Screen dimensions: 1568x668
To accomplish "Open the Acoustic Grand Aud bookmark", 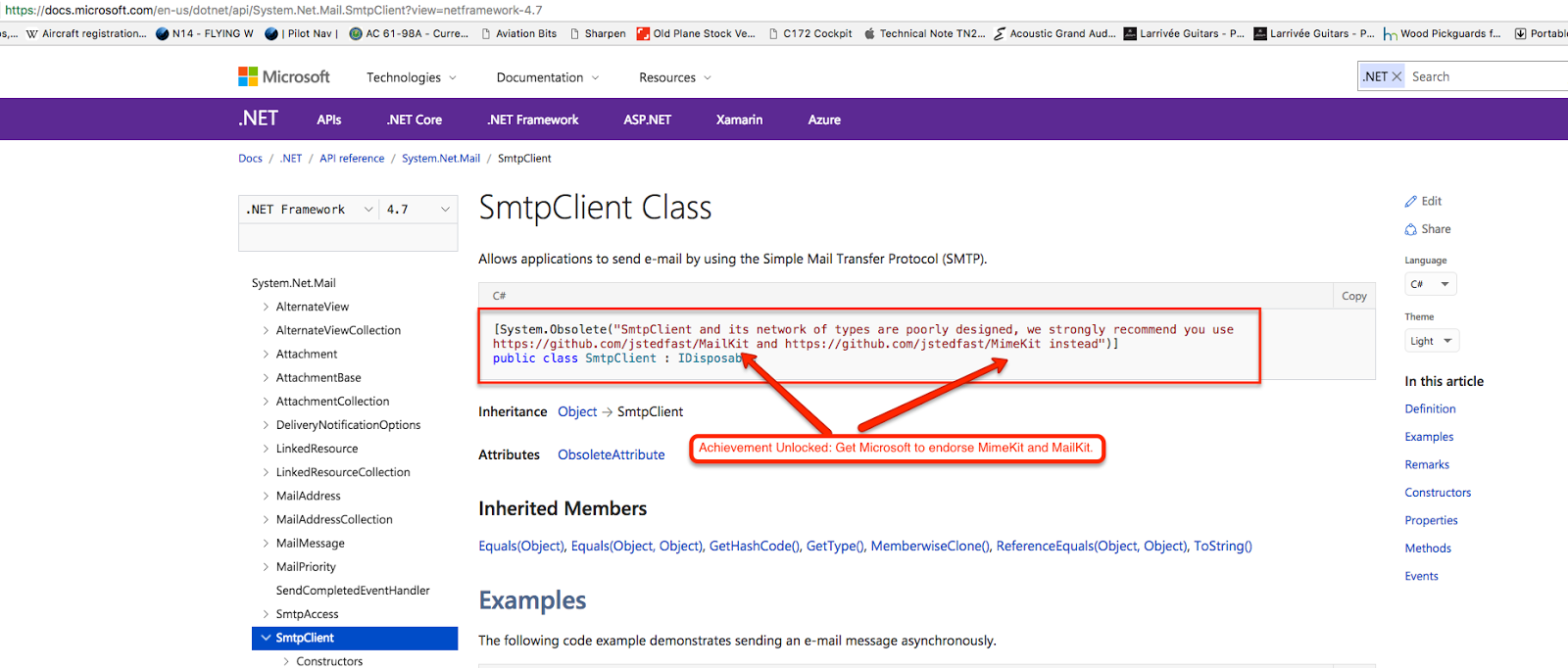I will (1054, 33).
